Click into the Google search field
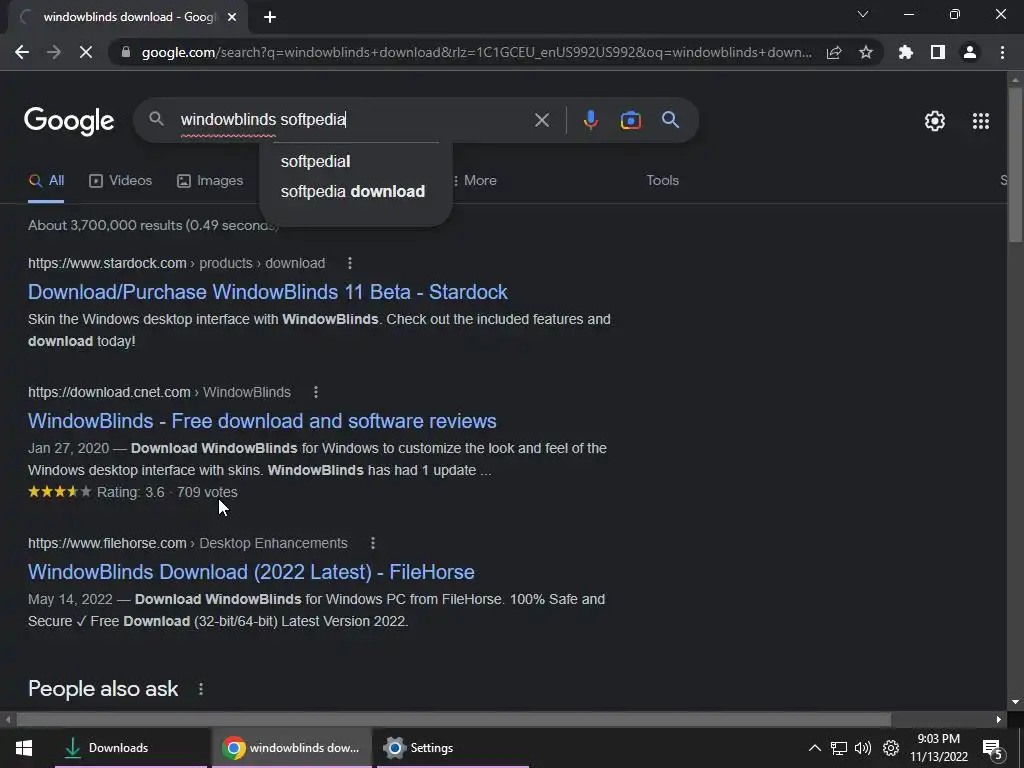This screenshot has height=768, width=1024. click(353, 120)
